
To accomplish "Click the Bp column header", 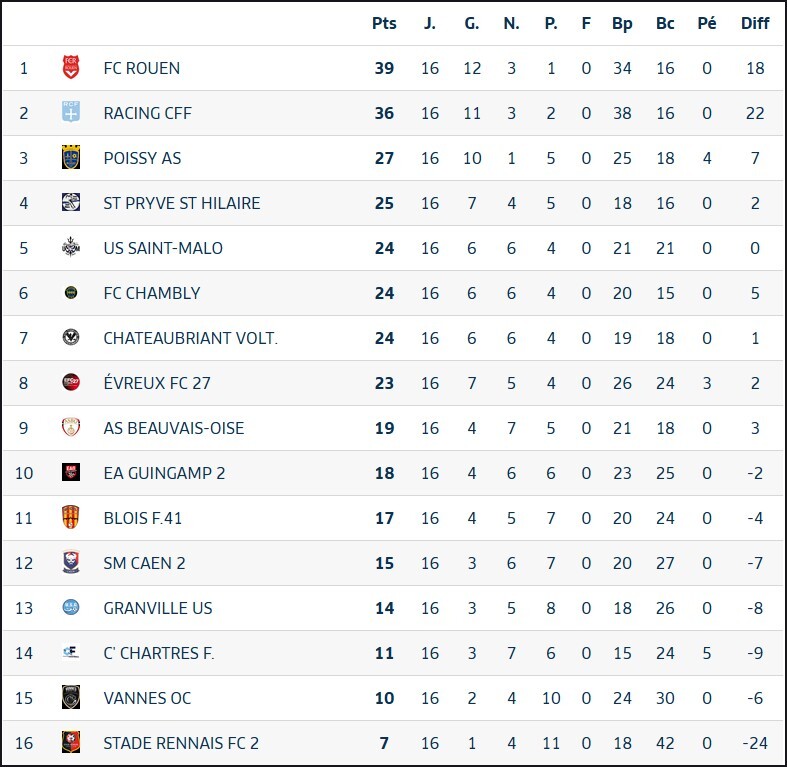I will click(622, 23).
